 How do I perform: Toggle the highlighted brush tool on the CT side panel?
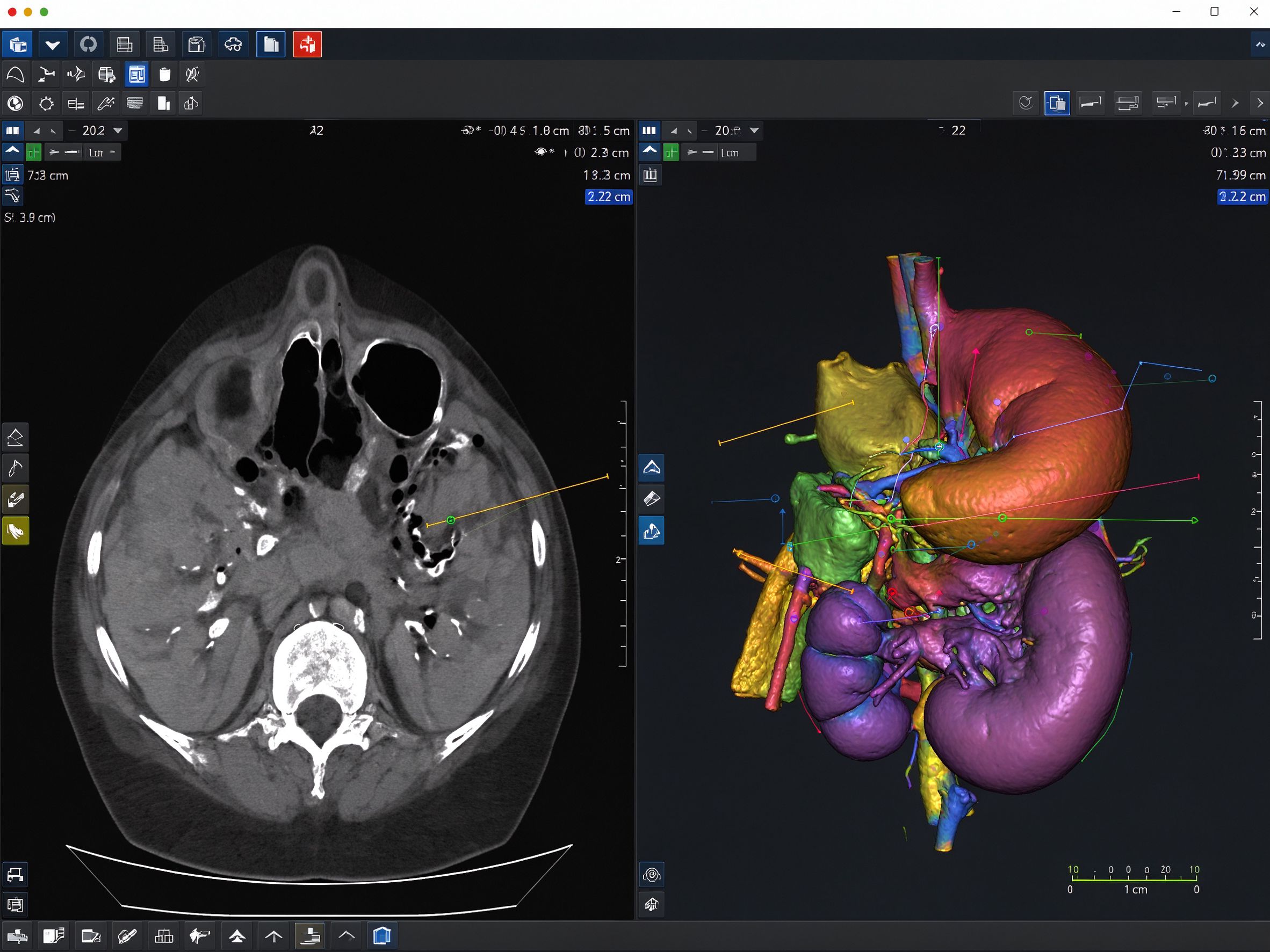(16, 500)
